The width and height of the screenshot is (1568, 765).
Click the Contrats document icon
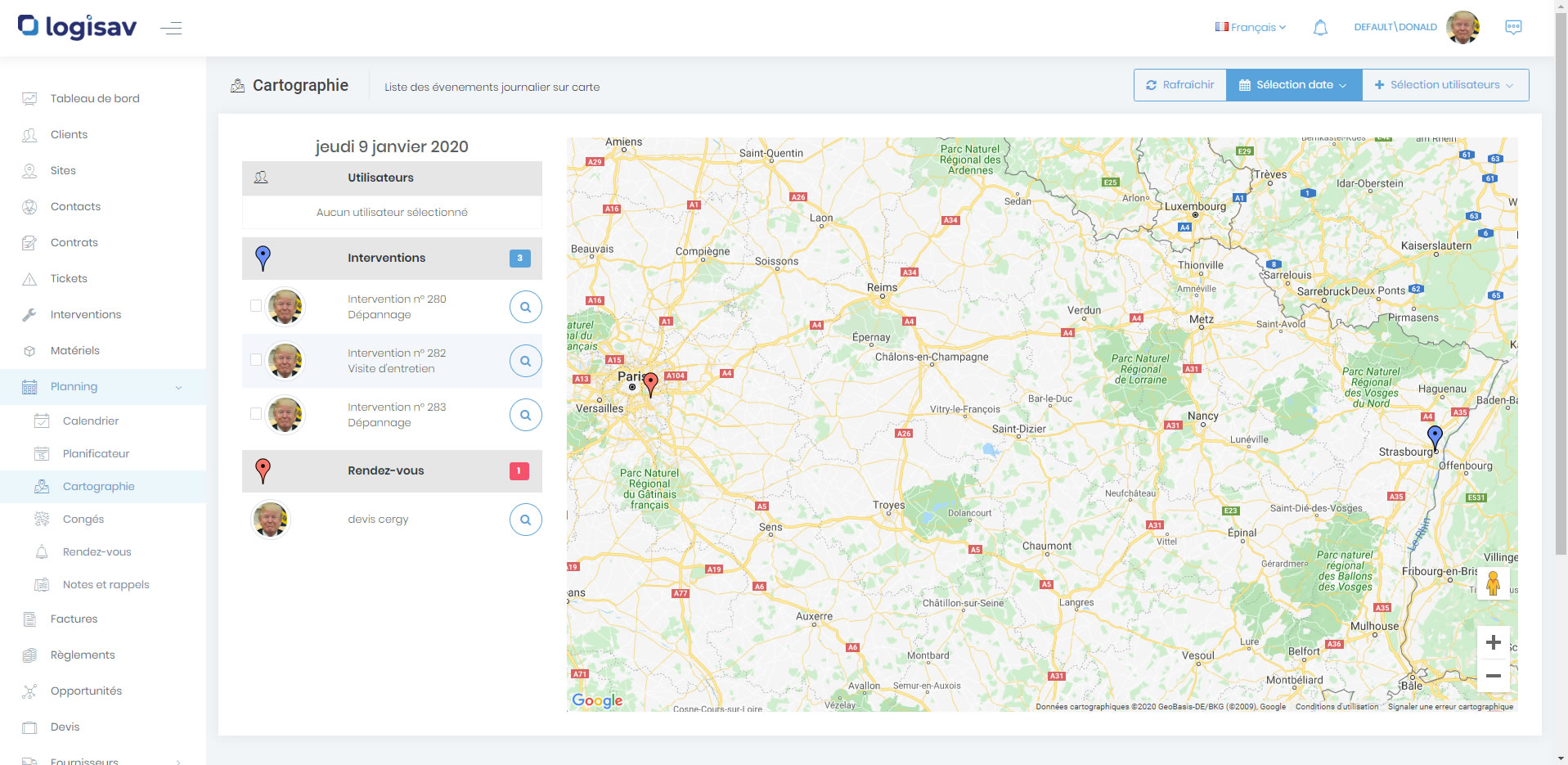coord(29,243)
